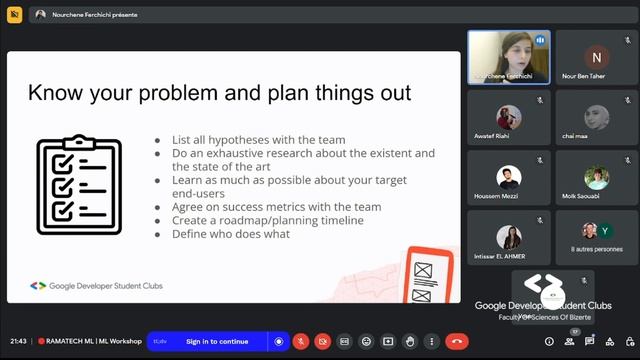Screen dimensions: 640x360
Task: Select the Nourchene Ferchichi video tile
Action: point(509,57)
